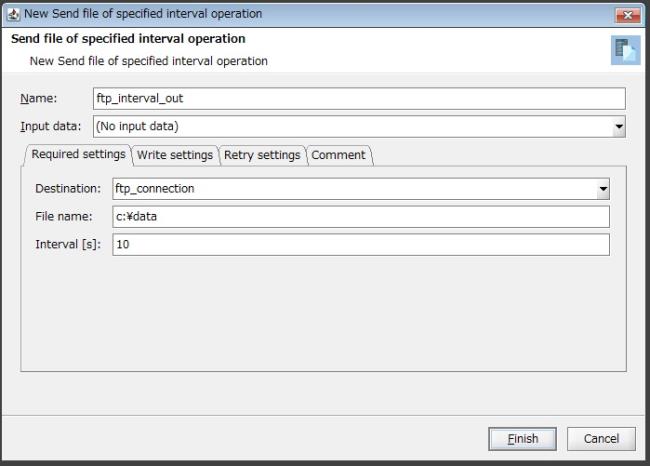The width and height of the screenshot is (650, 466).
Task: Click the Finish button
Action: pyautogui.click(x=522, y=439)
